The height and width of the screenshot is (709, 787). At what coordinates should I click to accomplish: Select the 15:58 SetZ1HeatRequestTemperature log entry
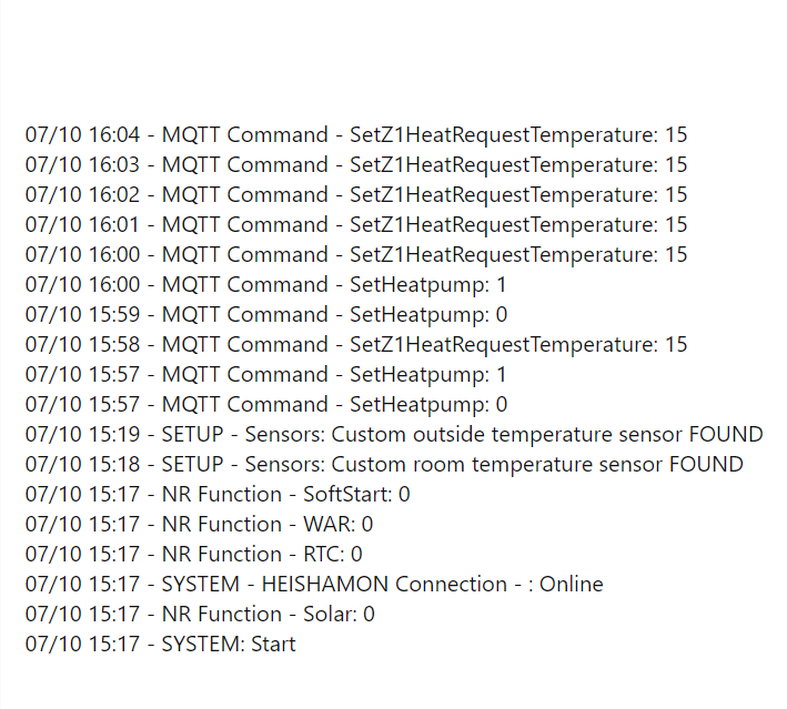(356, 345)
